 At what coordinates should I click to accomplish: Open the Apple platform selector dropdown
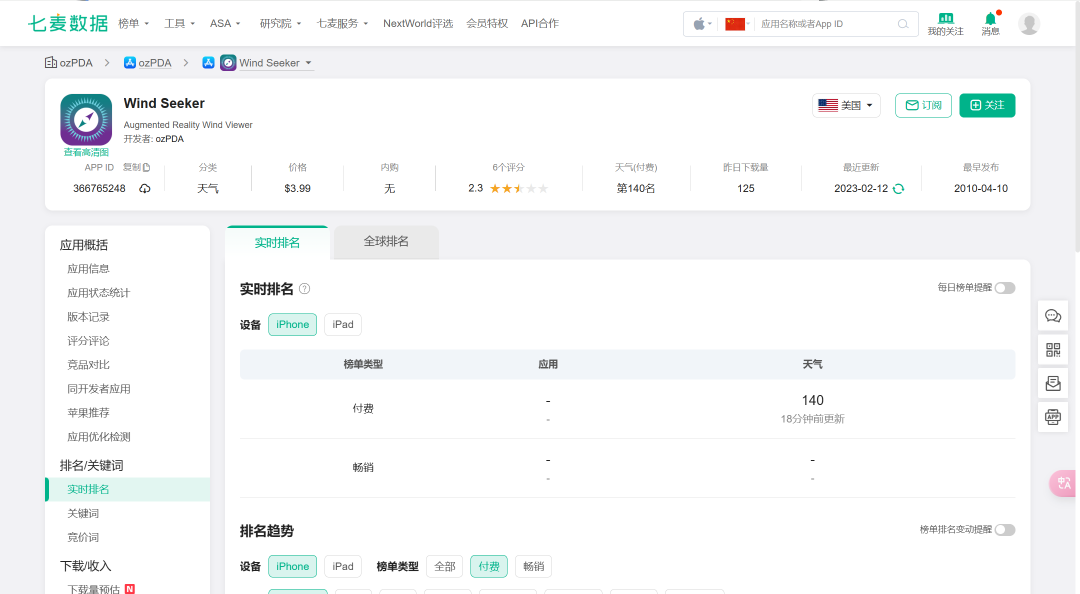click(703, 24)
